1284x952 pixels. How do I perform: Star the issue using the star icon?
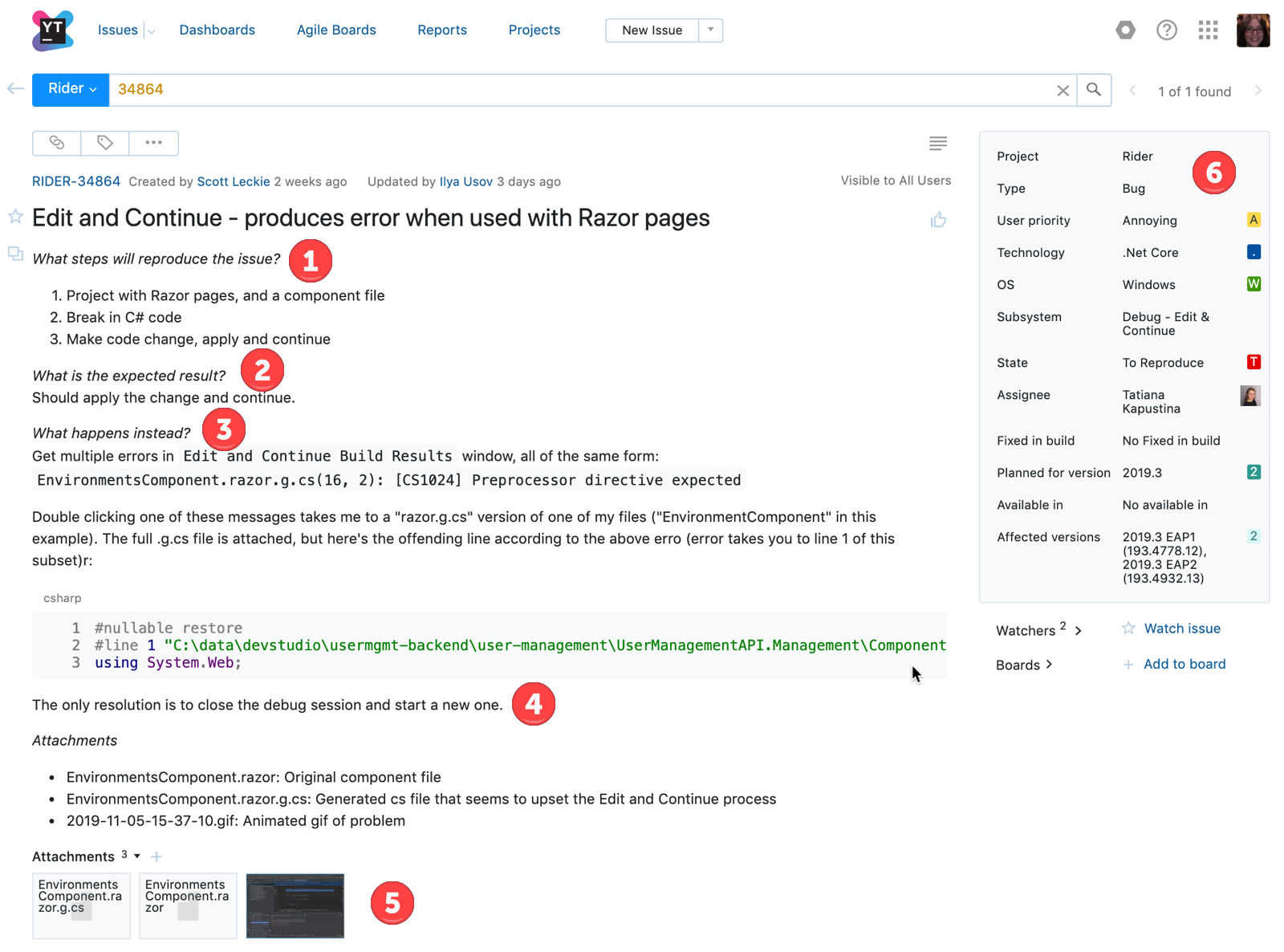tap(14, 217)
